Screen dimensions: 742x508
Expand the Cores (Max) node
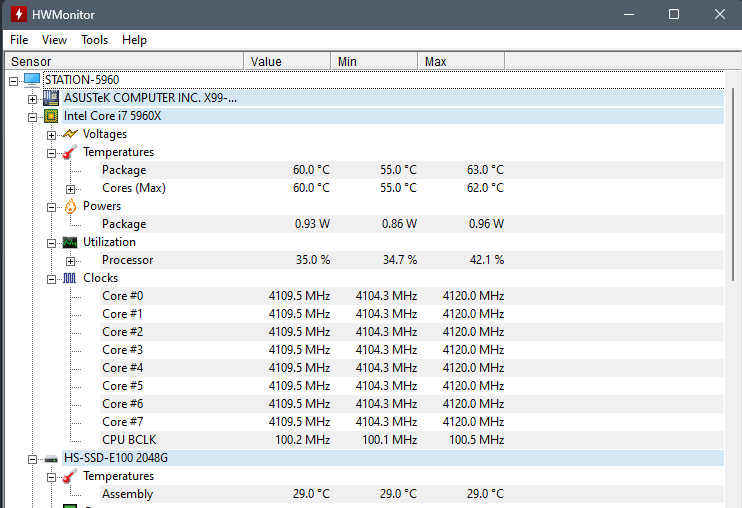pos(70,189)
